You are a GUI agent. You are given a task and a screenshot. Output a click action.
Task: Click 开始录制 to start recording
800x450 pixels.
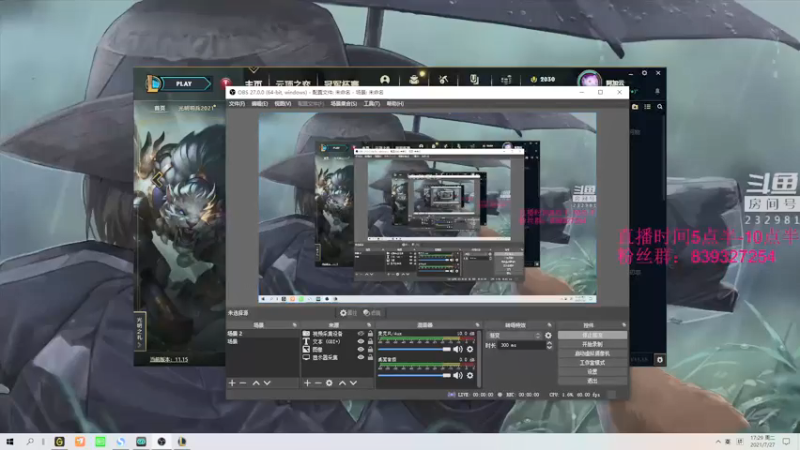pos(592,344)
